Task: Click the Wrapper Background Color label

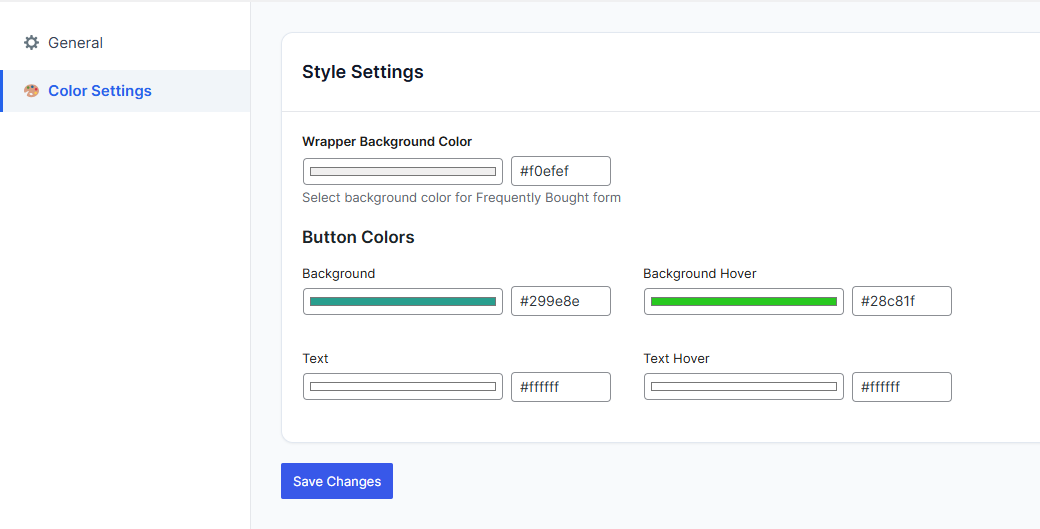Action: click(387, 142)
